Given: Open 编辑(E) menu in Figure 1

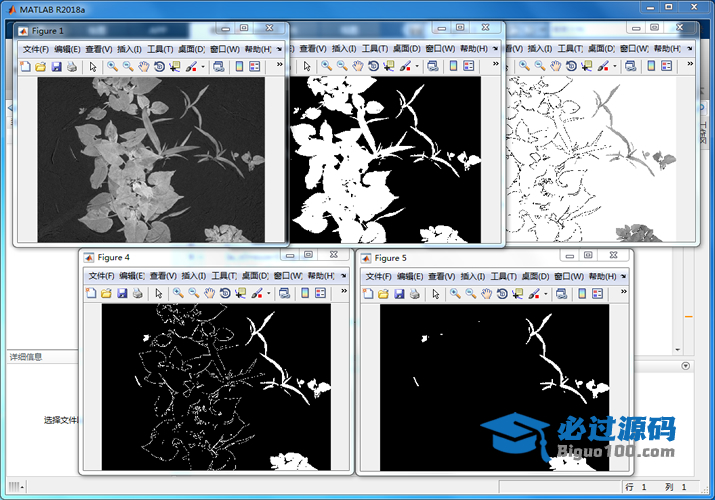Looking at the screenshot, I should point(67,49).
